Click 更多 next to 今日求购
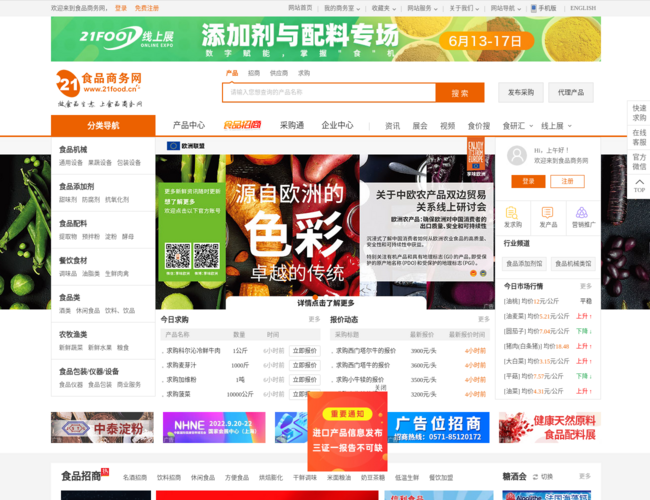This screenshot has width=650, height=500. pyautogui.click(x=314, y=319)
